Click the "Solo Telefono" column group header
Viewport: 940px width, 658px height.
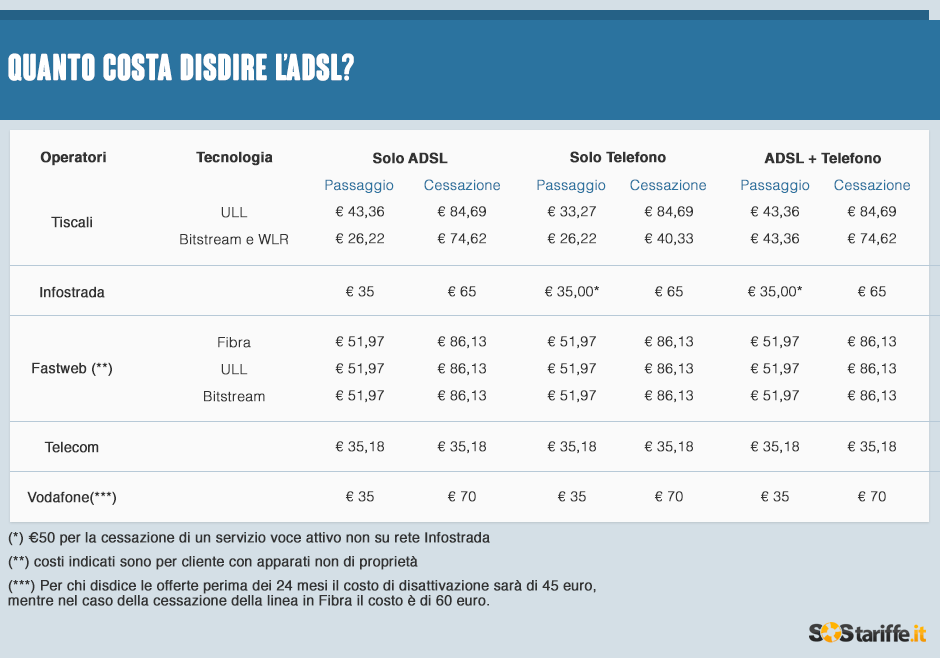pyautogui.click(x=617, y=157)
